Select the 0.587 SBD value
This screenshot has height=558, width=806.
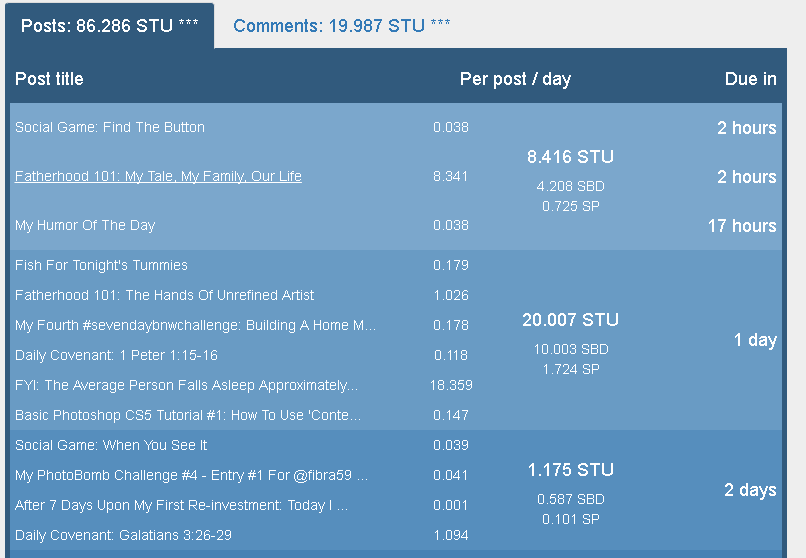point(571,499)
